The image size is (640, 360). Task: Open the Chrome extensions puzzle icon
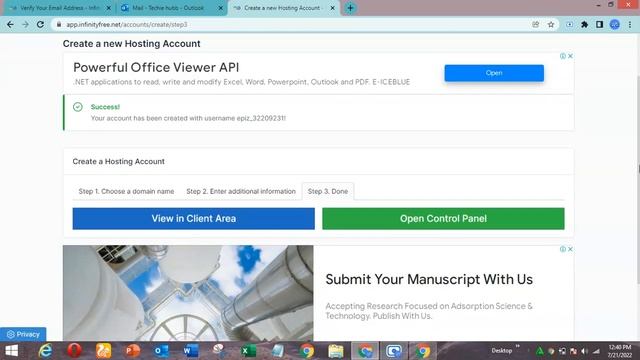click(584, 24)
